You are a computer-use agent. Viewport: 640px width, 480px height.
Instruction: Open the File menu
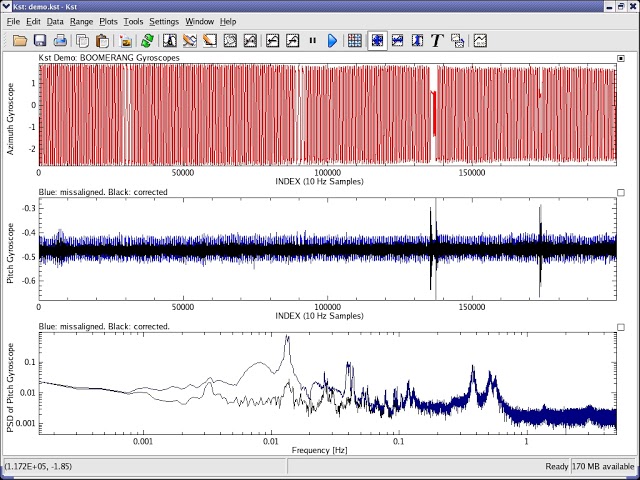(13, 22)
